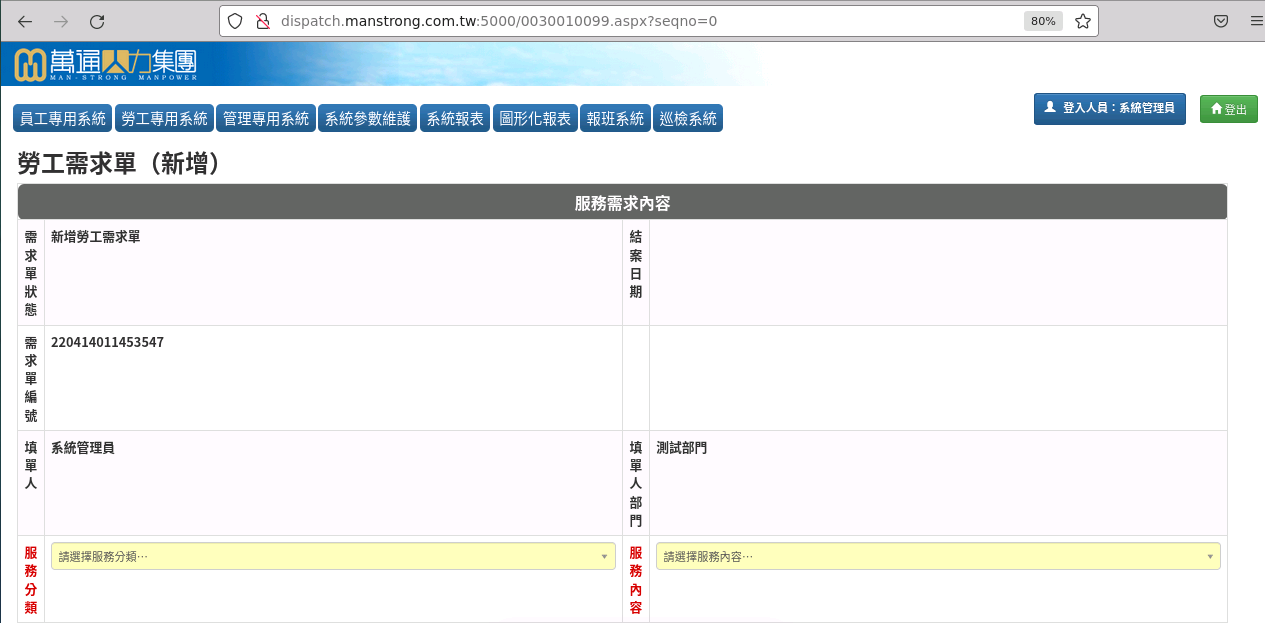The width and height of the screenshot is (1265, 623).
Task: Log out with the 登出 button
Action: 1229,109
